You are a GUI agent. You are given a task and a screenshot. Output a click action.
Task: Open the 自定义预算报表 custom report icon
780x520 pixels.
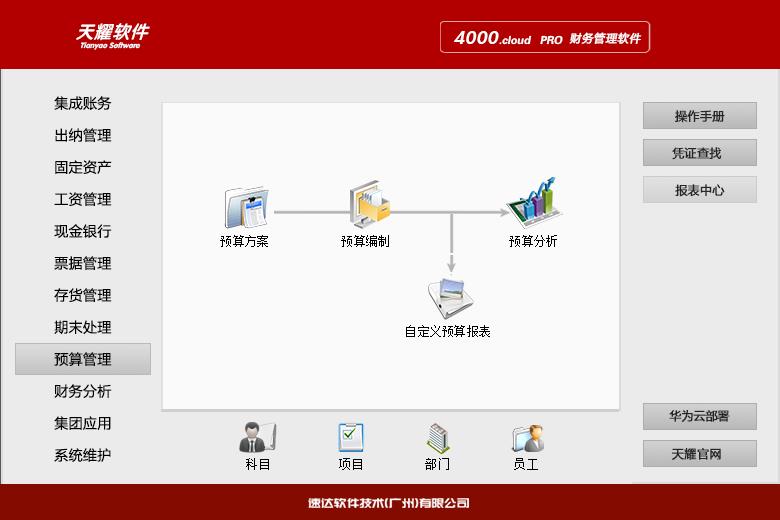click(449, 297)
